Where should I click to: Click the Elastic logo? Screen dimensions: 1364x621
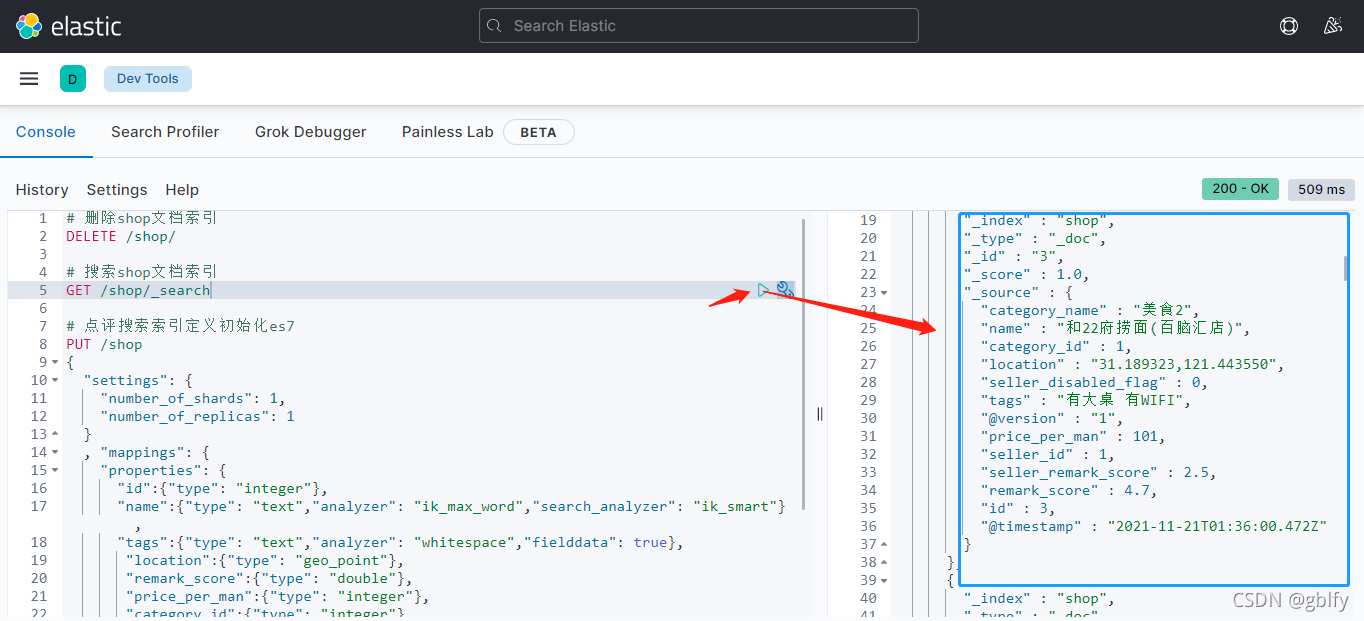pyautogui.click(x=68, y=26)
